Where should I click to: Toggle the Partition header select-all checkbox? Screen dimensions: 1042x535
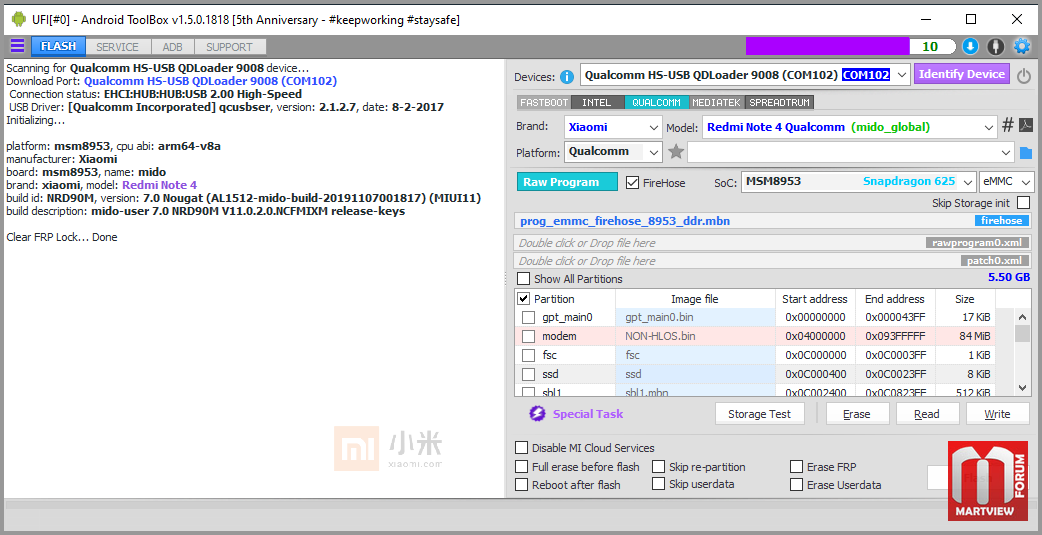click(524, 299)
